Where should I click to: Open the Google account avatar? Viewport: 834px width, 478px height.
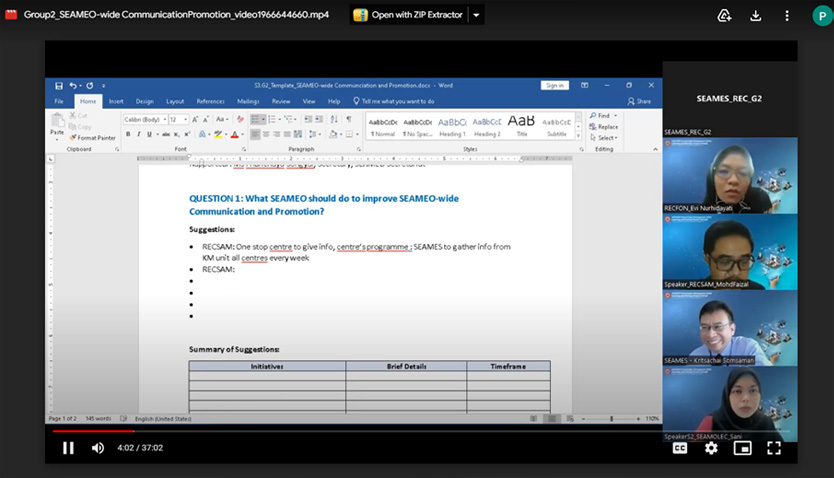[822, 15]
